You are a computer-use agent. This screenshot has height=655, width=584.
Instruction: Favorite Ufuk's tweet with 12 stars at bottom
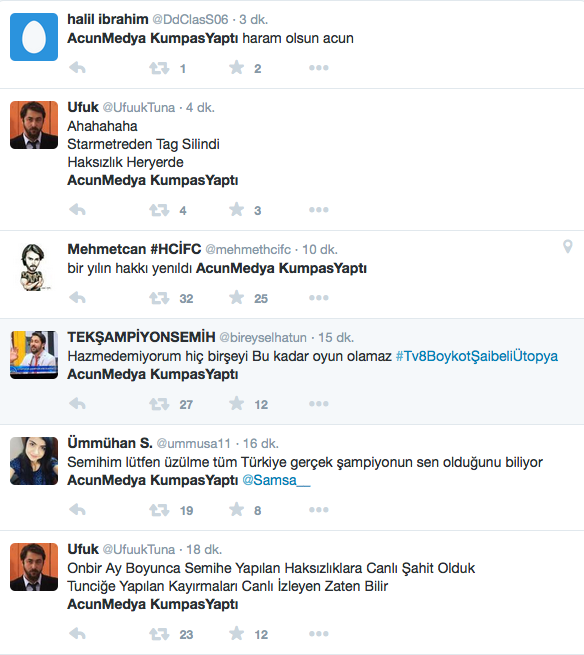[x=236, y=633]
